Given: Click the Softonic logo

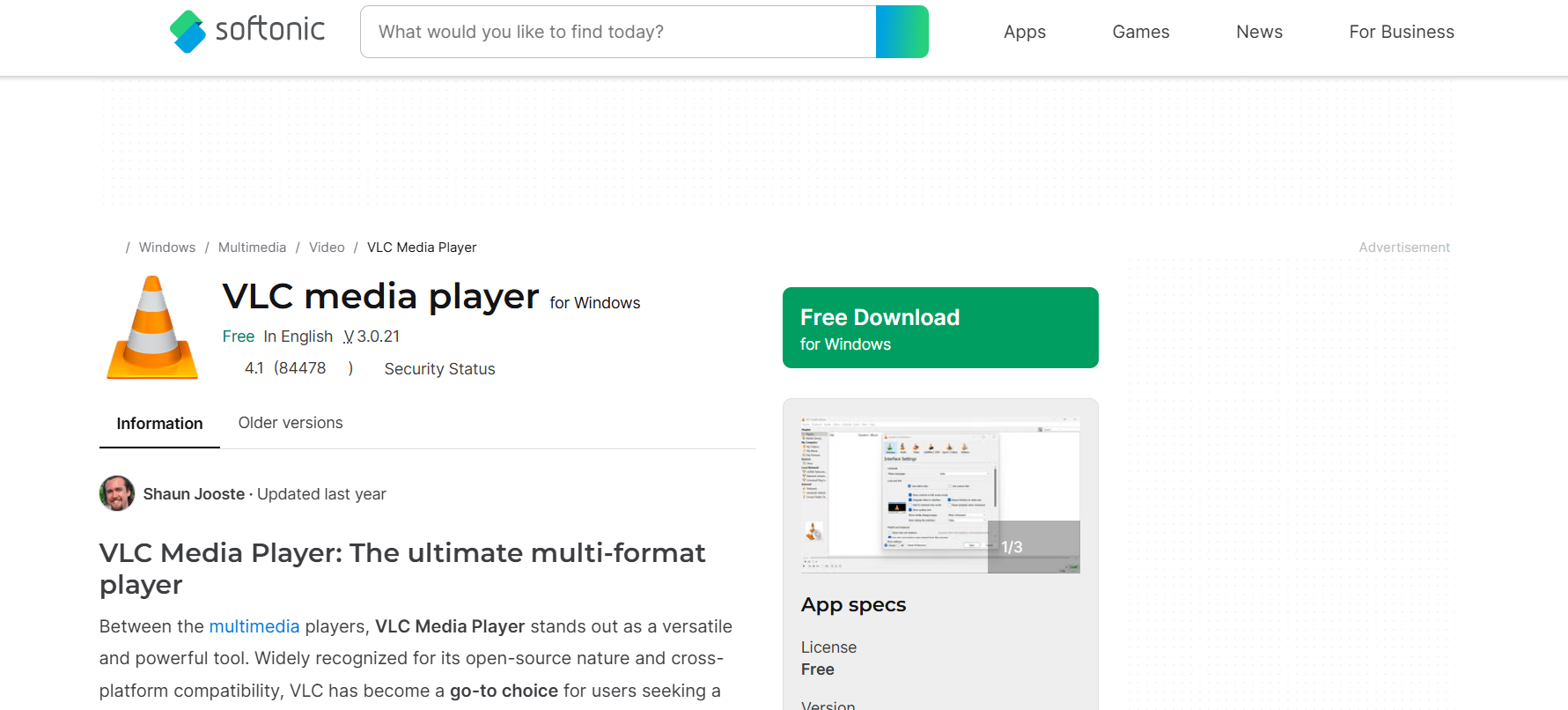Looking at the screenshot, I should [x=247, y=31].
